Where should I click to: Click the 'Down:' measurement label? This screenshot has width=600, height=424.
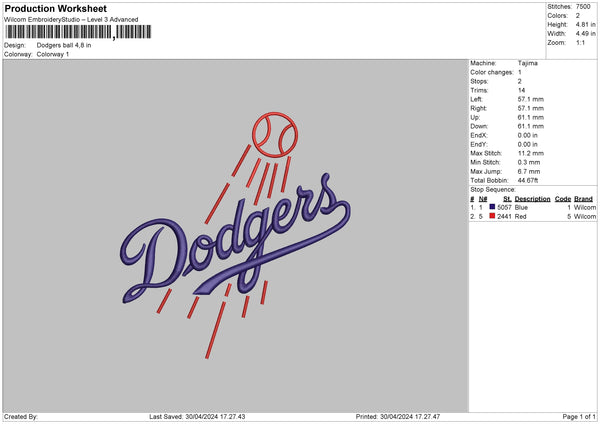pos(479,126)
